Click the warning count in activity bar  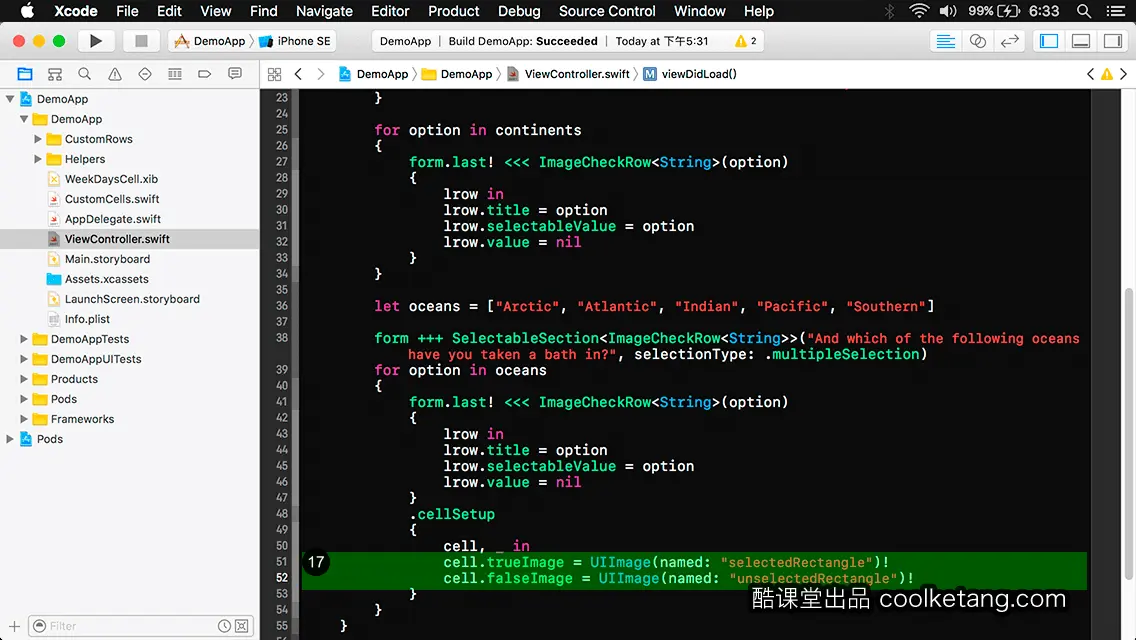tap(746, 41)
